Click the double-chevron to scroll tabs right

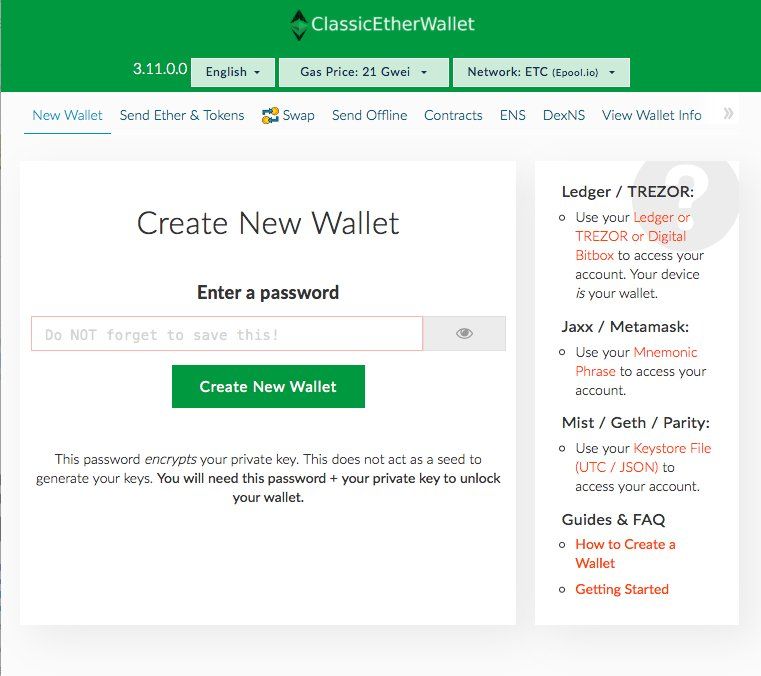[x=728, y=114]
